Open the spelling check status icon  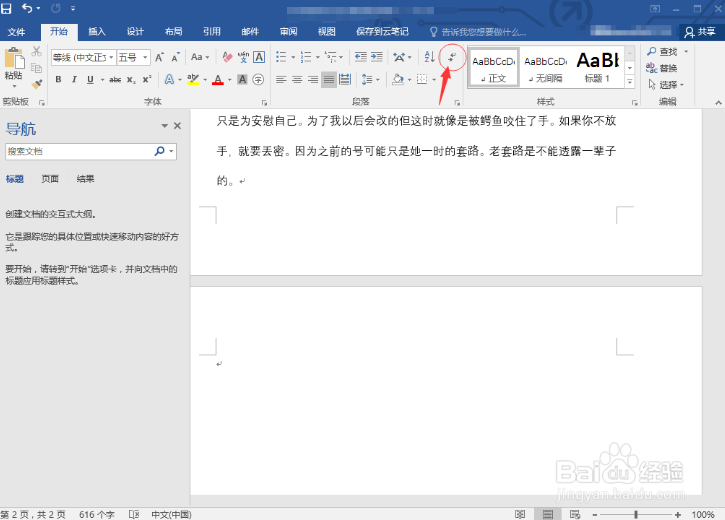pos(134,514)
